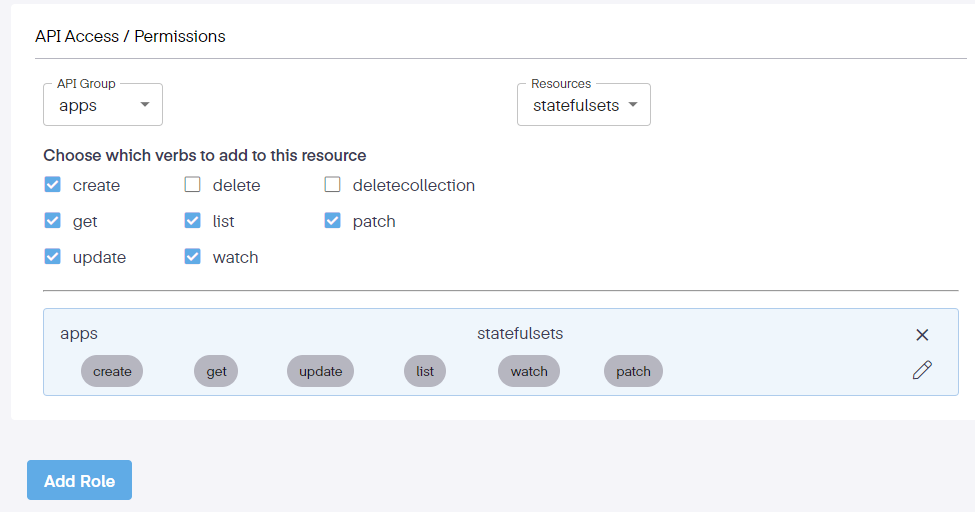Toggle the list verb checkbox
The height and width of the screenshot is (512, 975).
193,221
